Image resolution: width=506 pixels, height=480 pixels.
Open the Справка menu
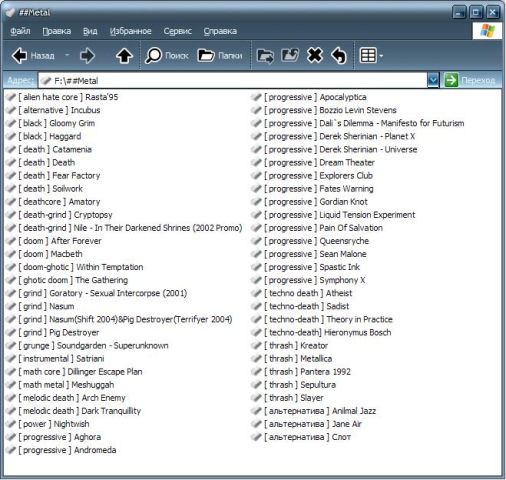[x=220, y=31]
